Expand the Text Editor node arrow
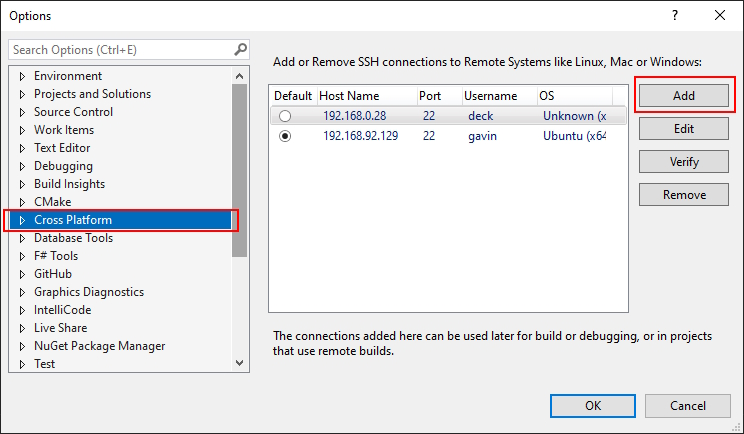 pos(22,148)
